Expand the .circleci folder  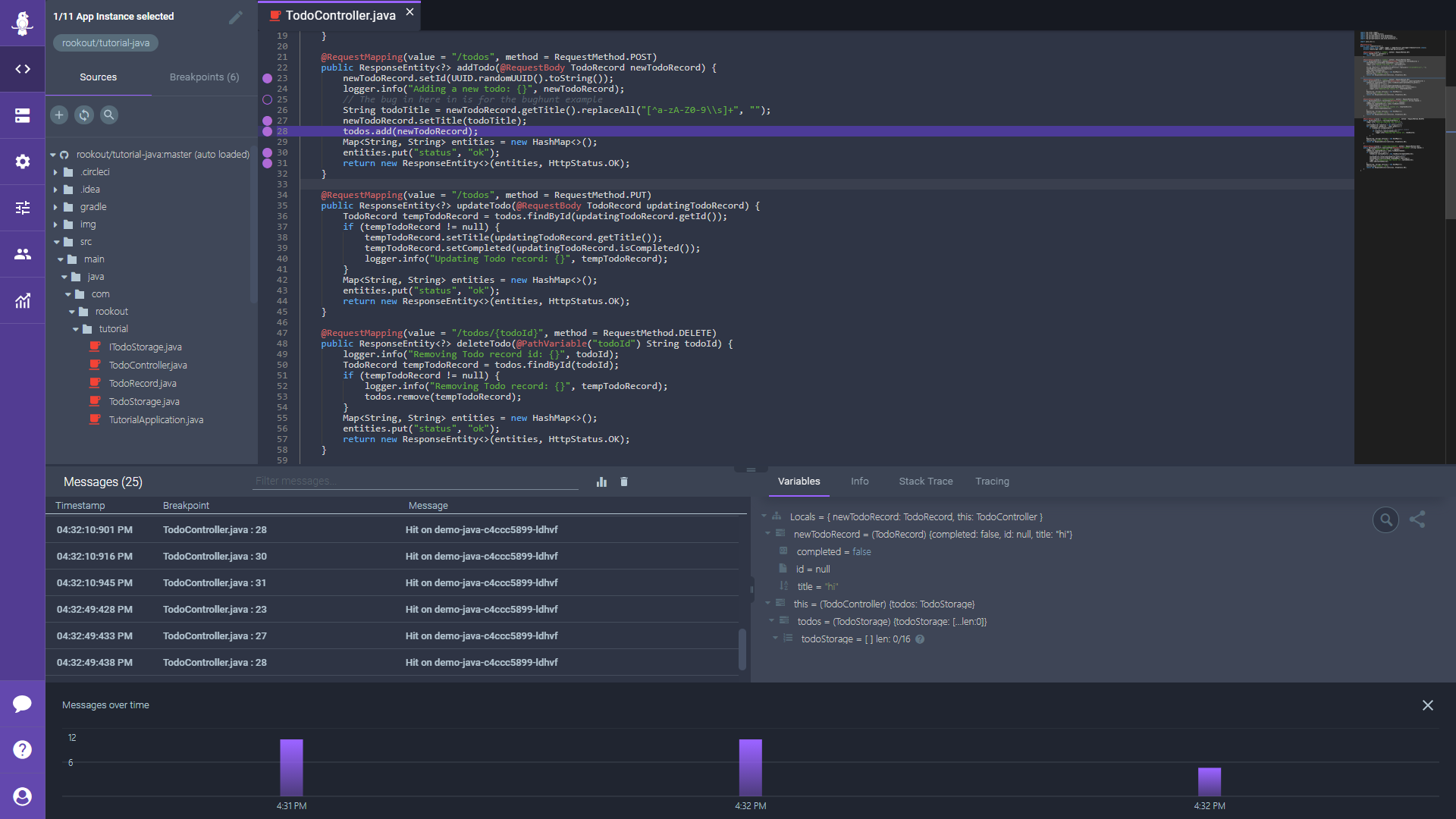click(x=55, y=172)
